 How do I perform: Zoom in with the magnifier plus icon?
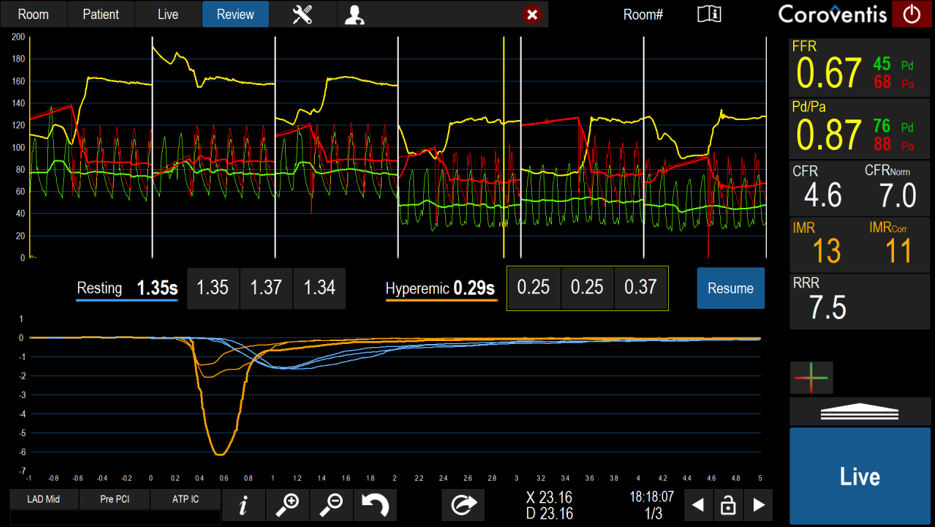pyautogui.click(x=288, y=505)
